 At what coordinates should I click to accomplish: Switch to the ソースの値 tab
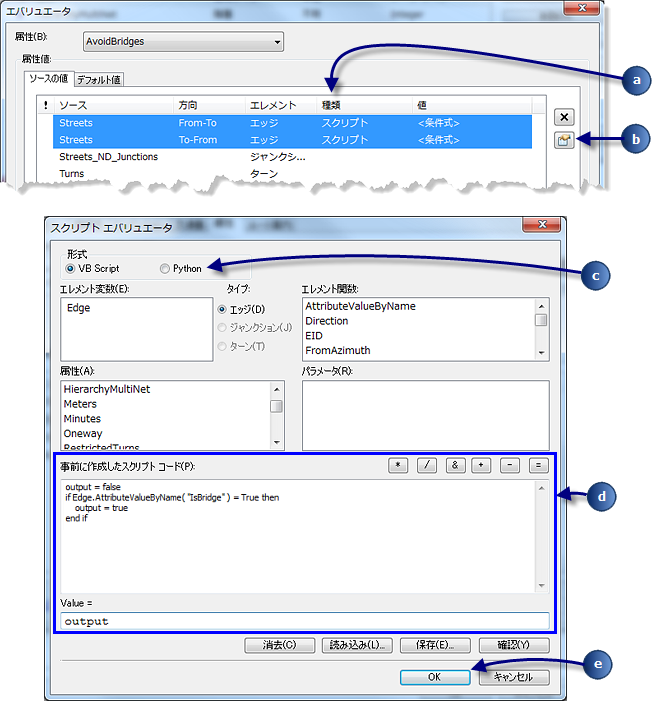click(x=47, y=79)
